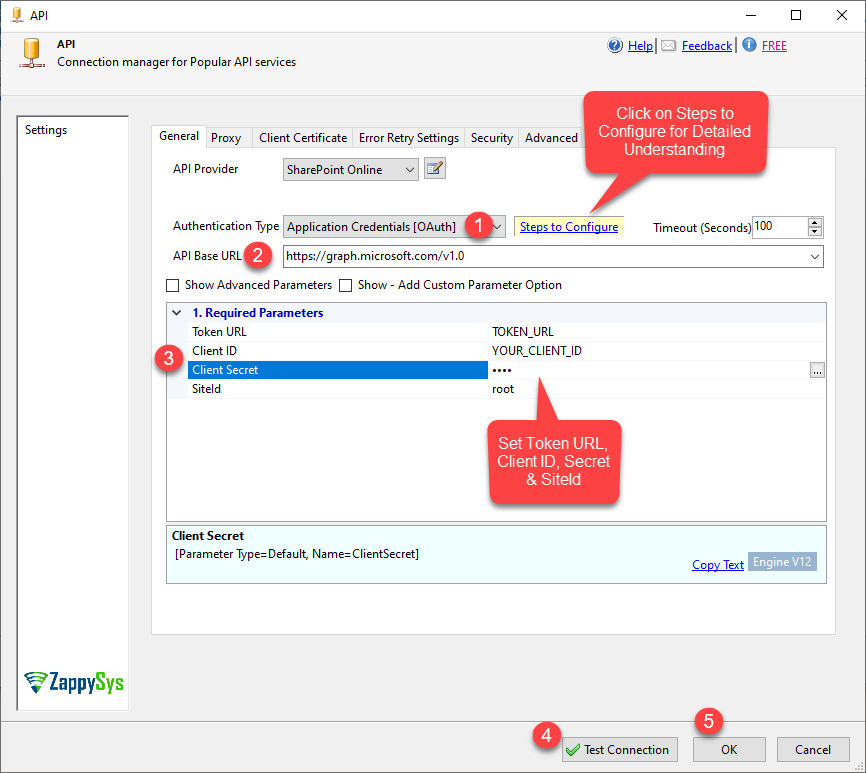Click the blue info icon near FREE
The image size is (866, 773).
click(749, 45)
